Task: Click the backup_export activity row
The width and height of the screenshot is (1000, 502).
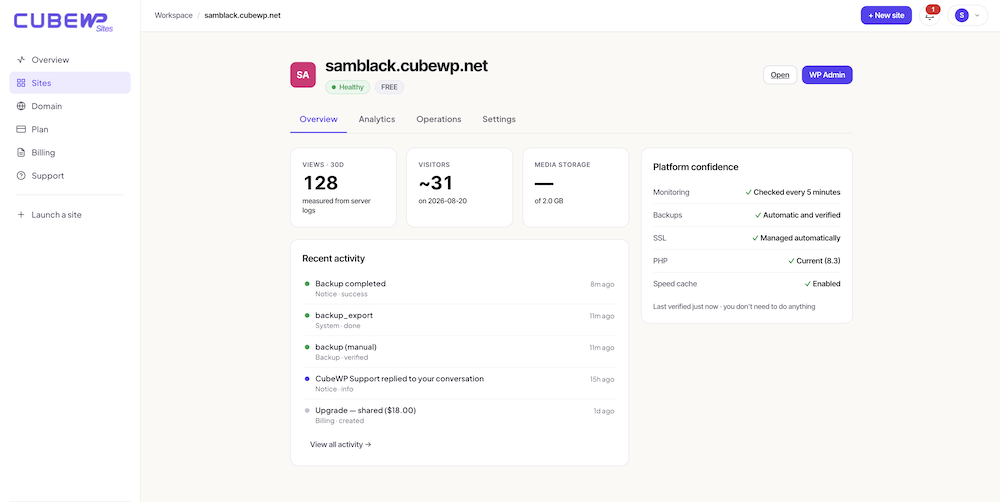Action: pyautogui.click(x=459, y=320)
